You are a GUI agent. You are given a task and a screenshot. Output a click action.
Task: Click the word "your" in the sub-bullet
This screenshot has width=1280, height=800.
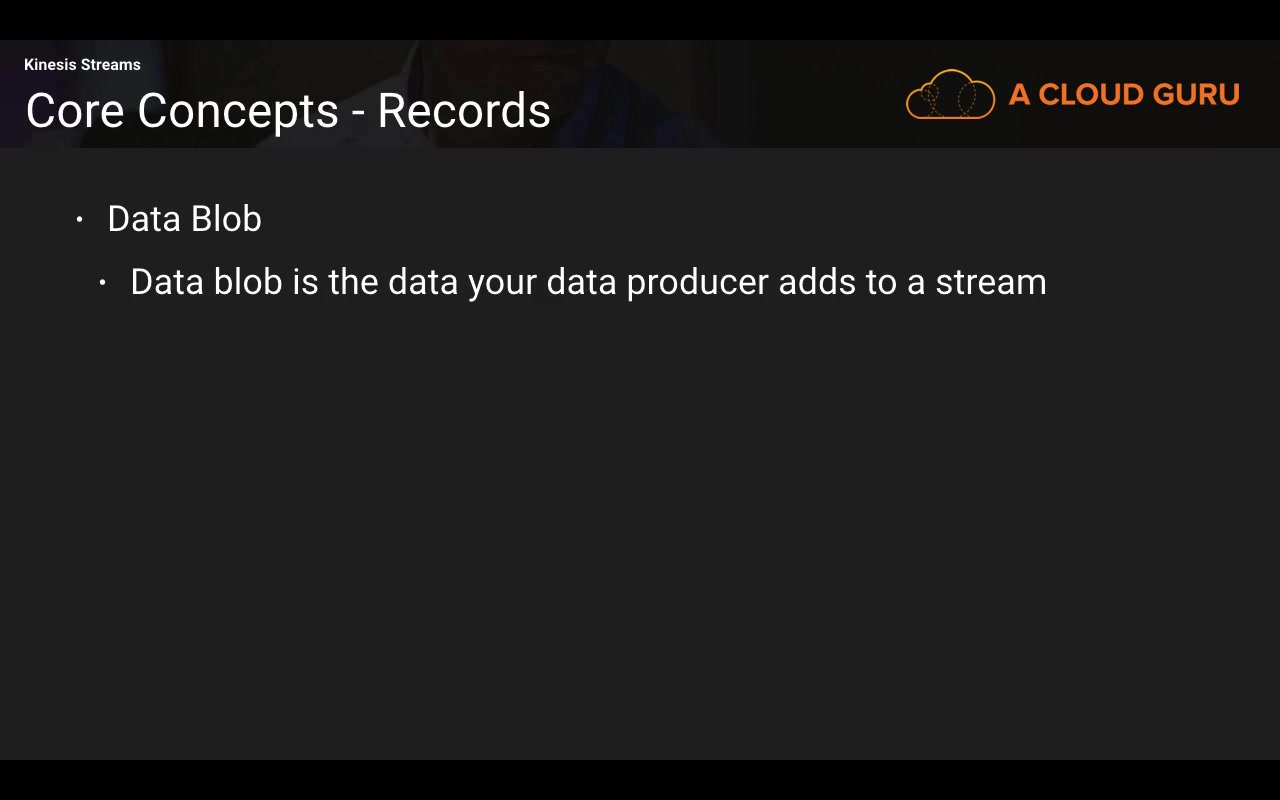tap(502, 283)
